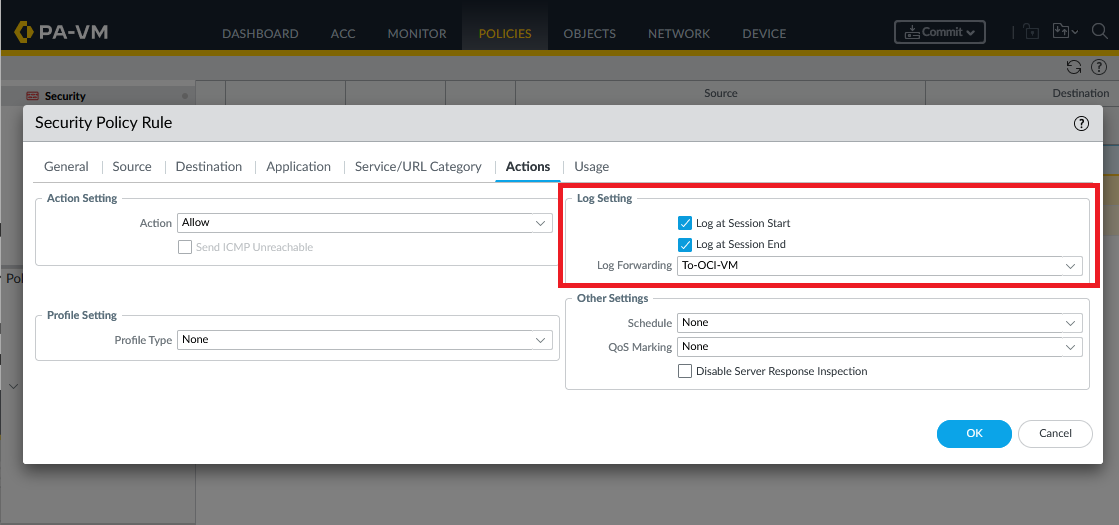The width and height of the screenshot is (1119, 525).
Task: Open the Action dropdown set to Allow
Action: click(x=364, y=223)
